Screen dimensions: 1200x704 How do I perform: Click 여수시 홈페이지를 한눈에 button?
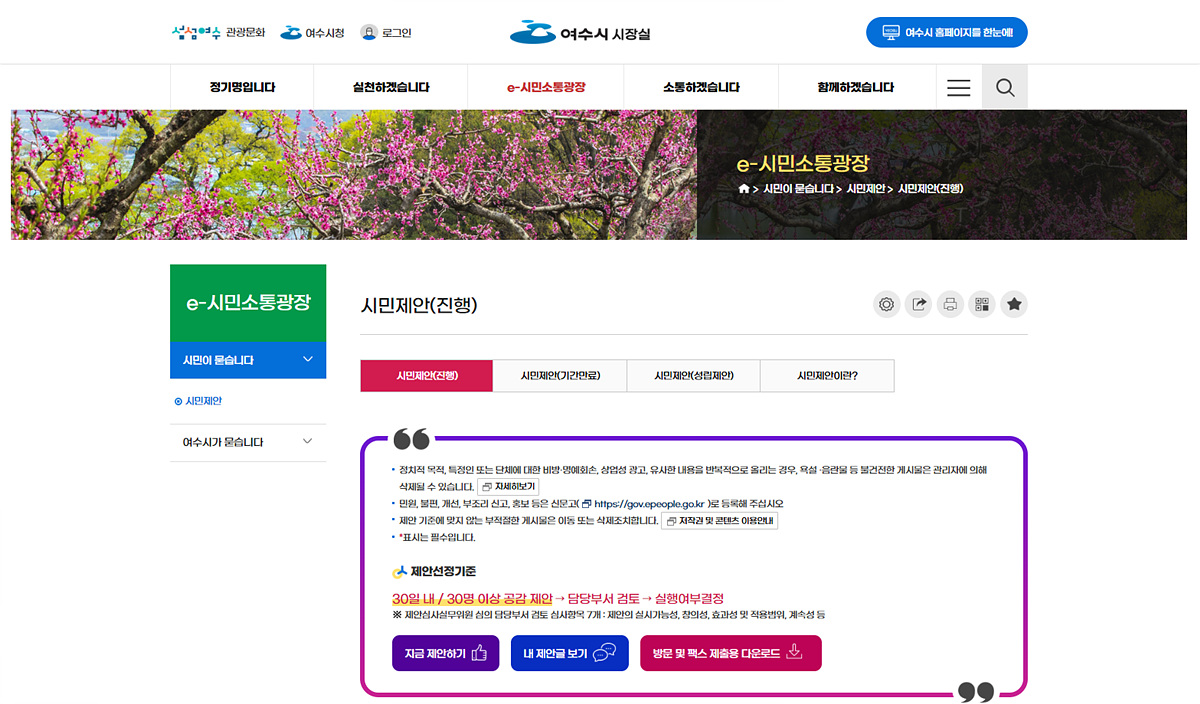[946, 33]
